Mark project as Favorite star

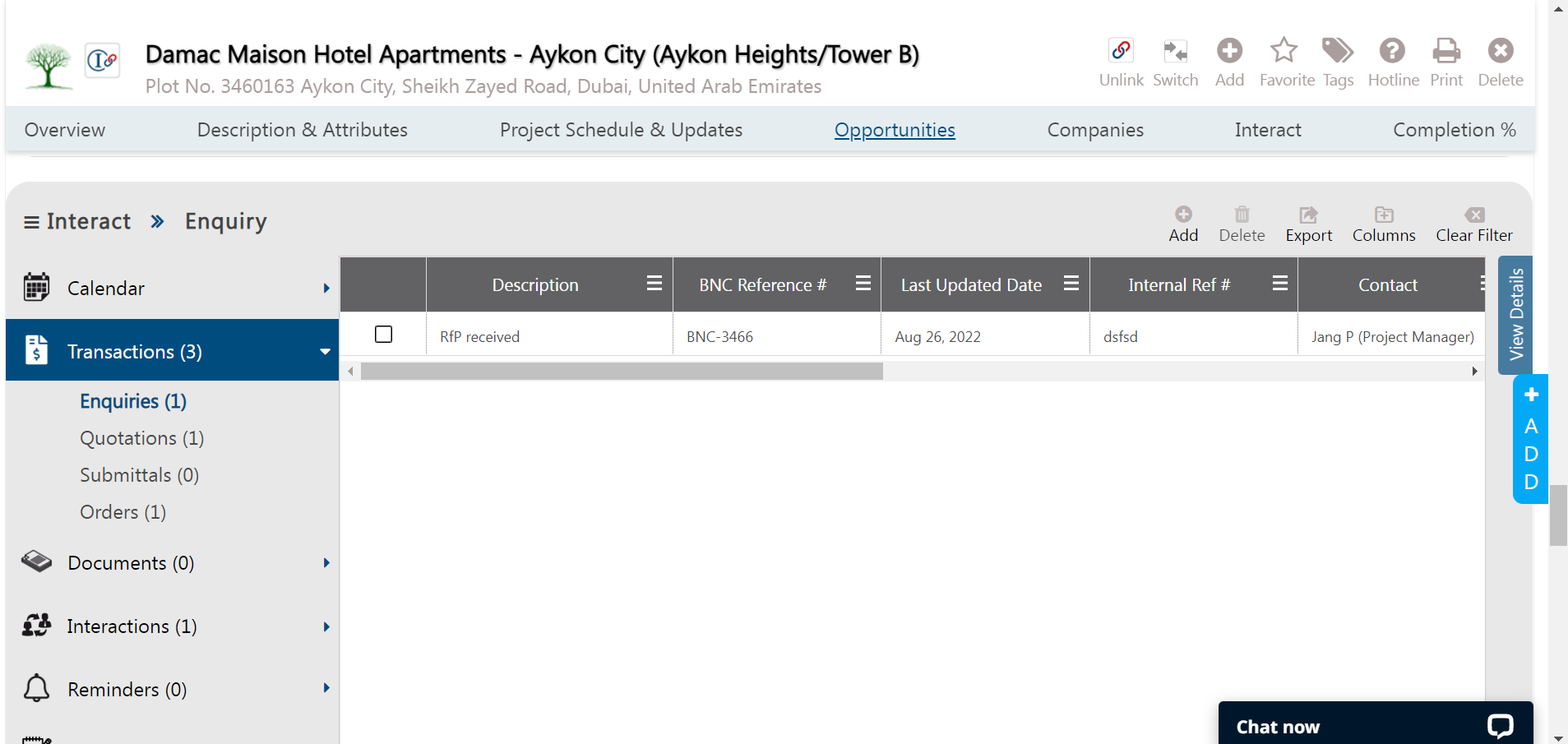point(1284,51)
